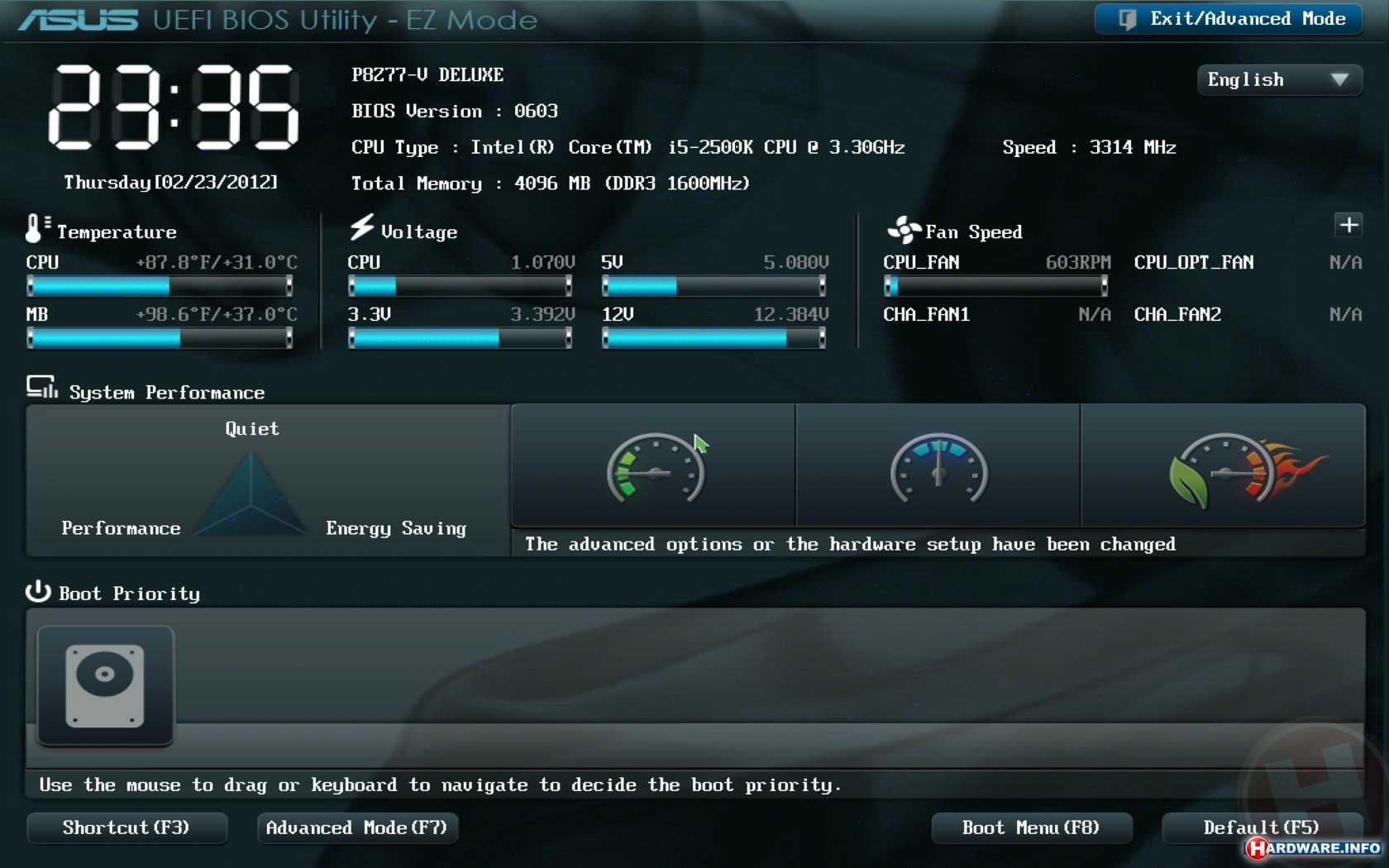Click the date Thursday[02/23/2012]
The width and height of the screenshot is (1389, 868).
(x=171, y=182)
